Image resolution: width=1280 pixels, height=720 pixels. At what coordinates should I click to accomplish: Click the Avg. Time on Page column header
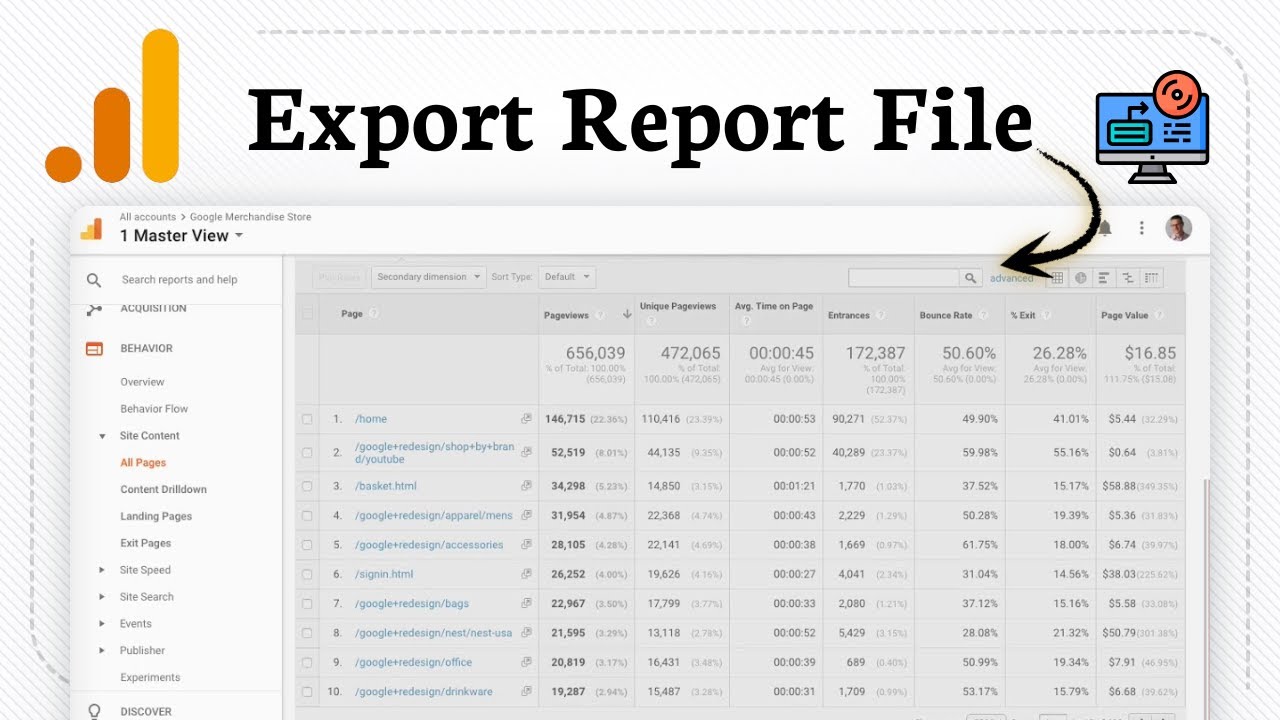coord(774,307)
